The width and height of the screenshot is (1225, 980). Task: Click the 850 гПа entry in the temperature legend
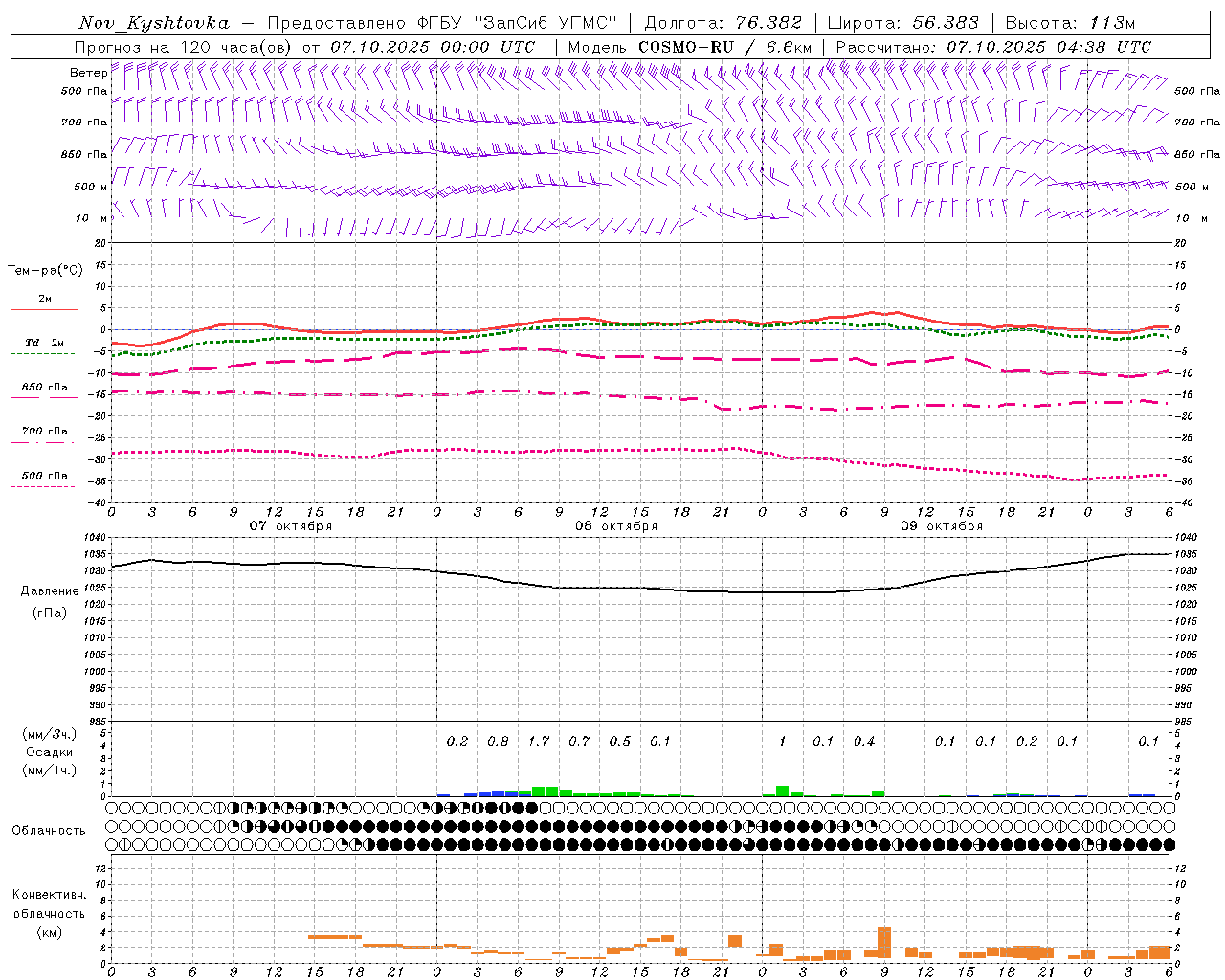pyautogui.click(x=45, y=388)
